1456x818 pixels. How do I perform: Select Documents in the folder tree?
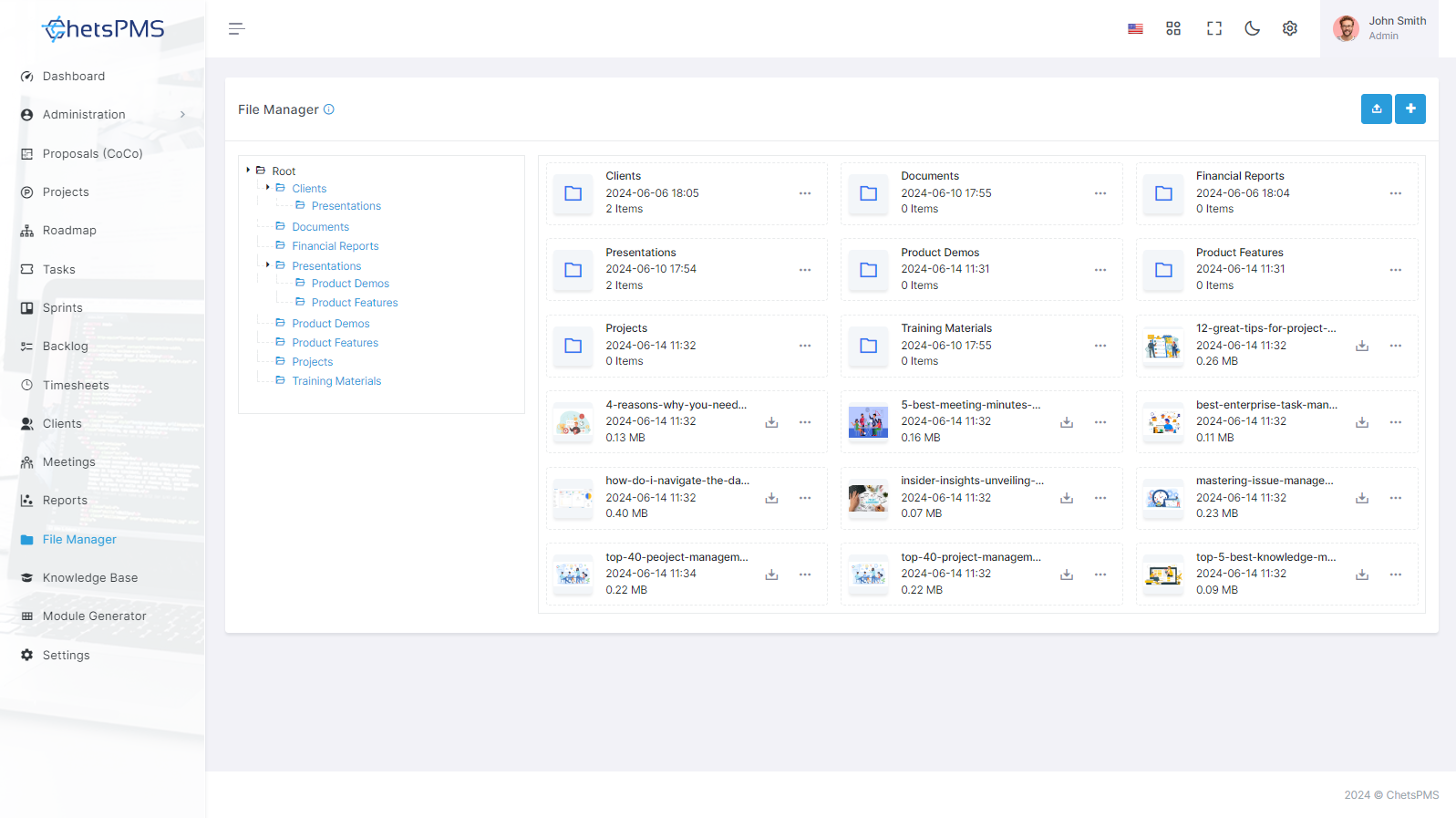point(320,227)
